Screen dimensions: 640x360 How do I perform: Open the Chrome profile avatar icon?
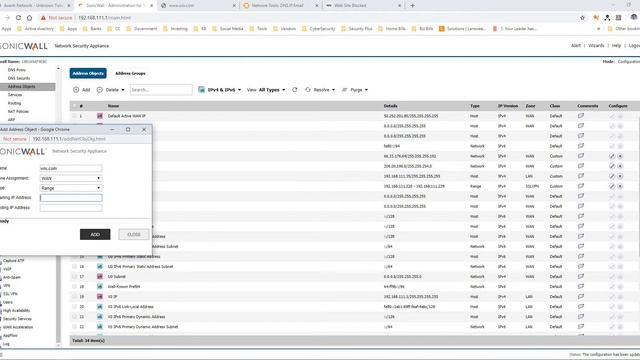633,18
